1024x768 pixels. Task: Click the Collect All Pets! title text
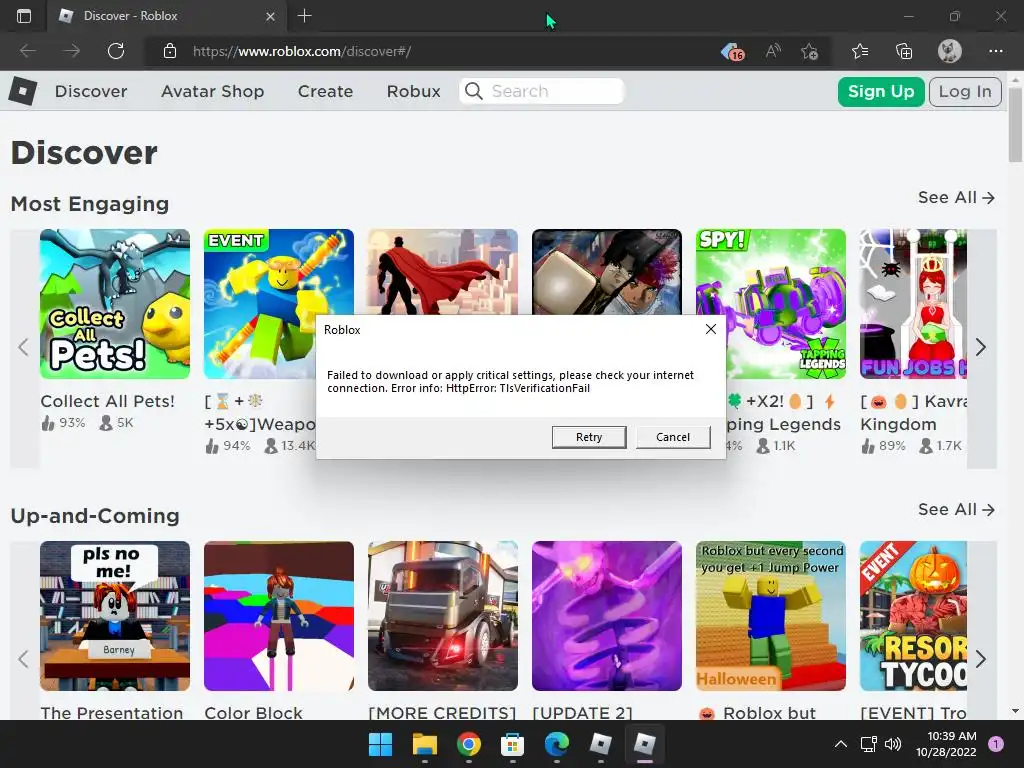(x=108, y=401)
